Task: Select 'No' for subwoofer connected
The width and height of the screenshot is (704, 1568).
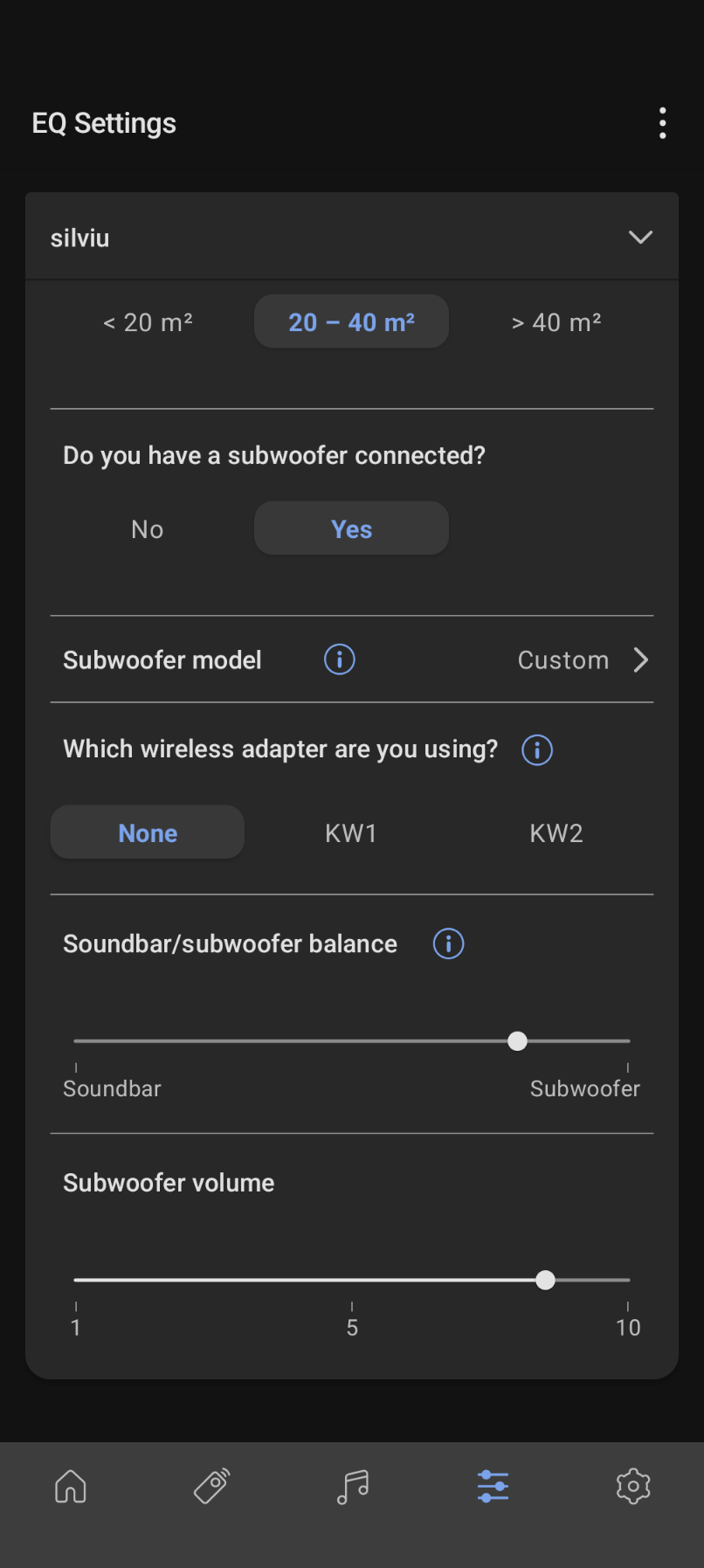Action: coord(148,529)
